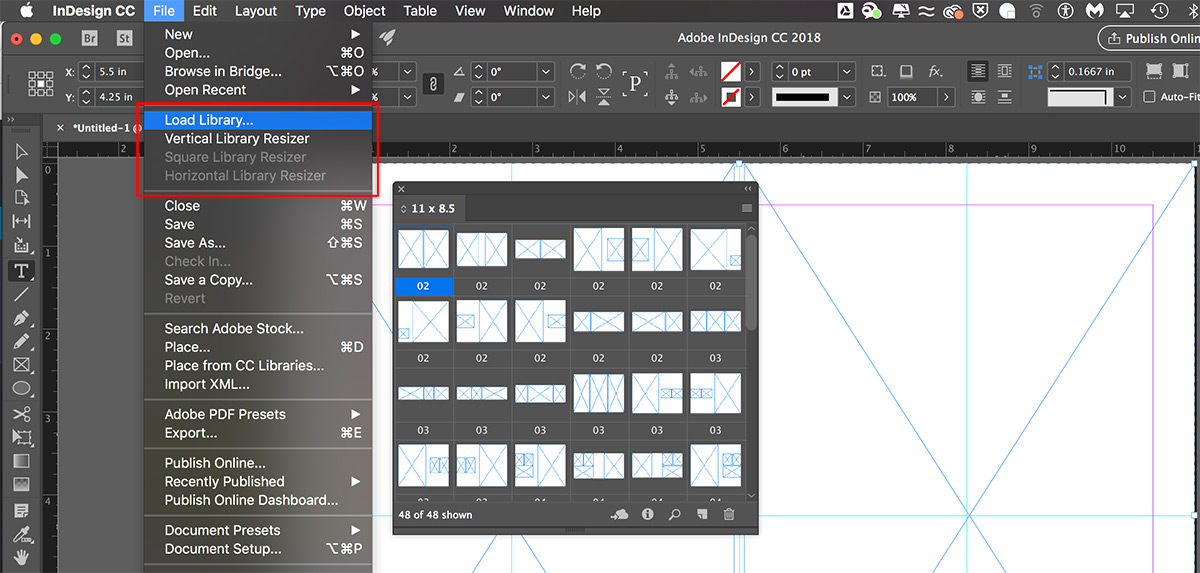The image size is (1200, 573).
Task: Select the Gap tool
Action: click(x=21, y=221)
